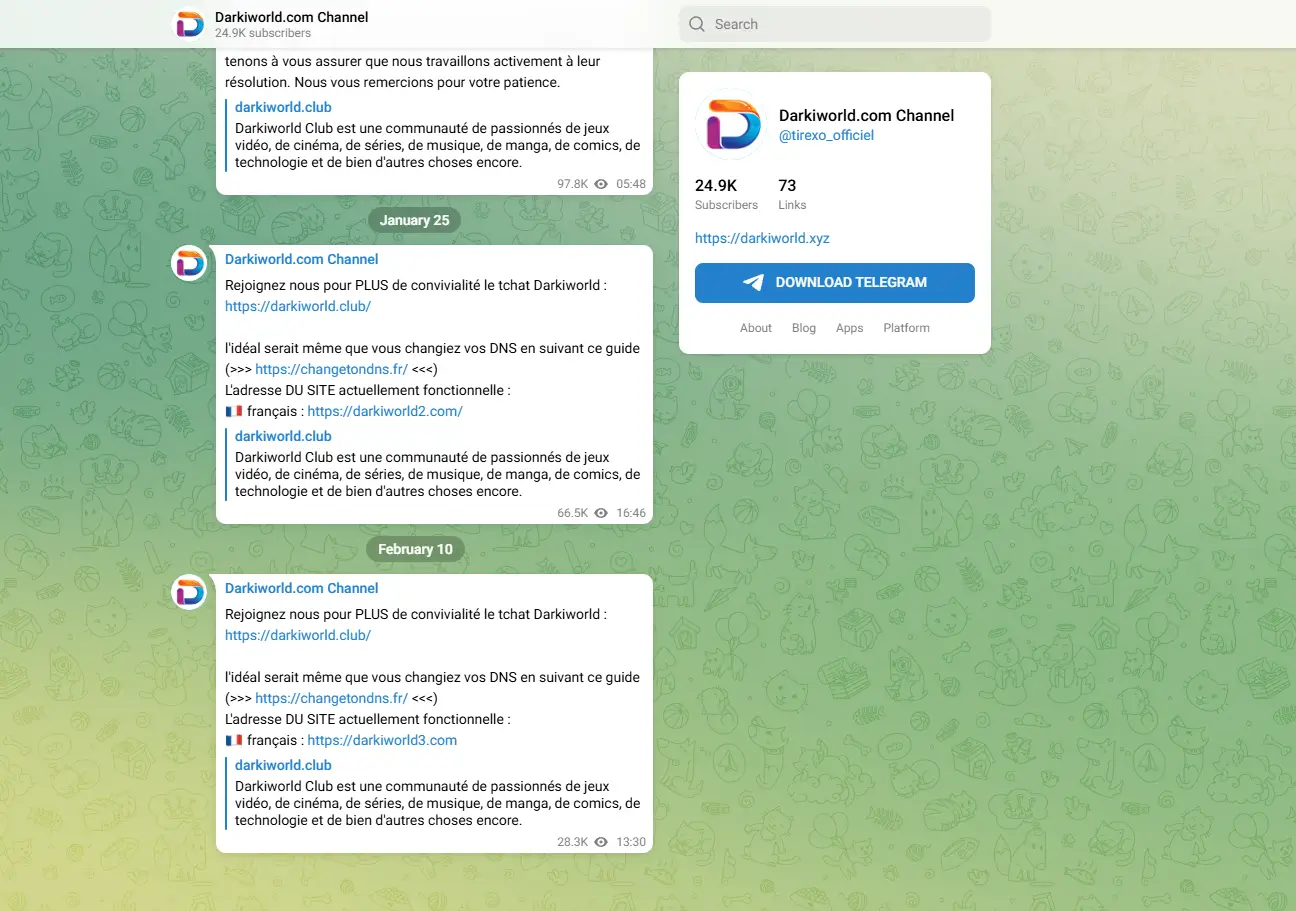Click the large Darkiworld logo in the info card

coord(729,125)
